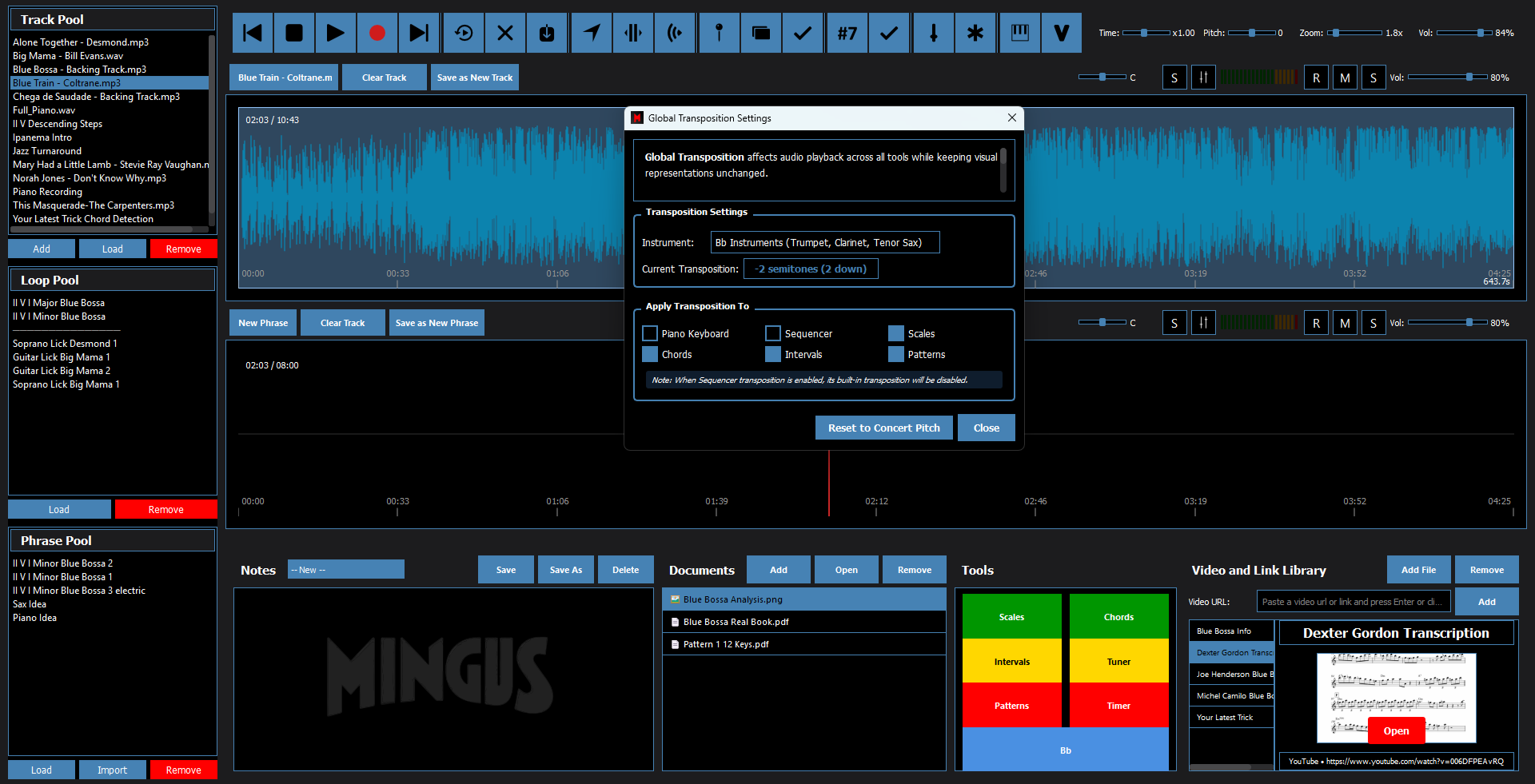This screenshot has width=1535, height=784.
Task: Click the Video URL input field
Action: 1353,602
